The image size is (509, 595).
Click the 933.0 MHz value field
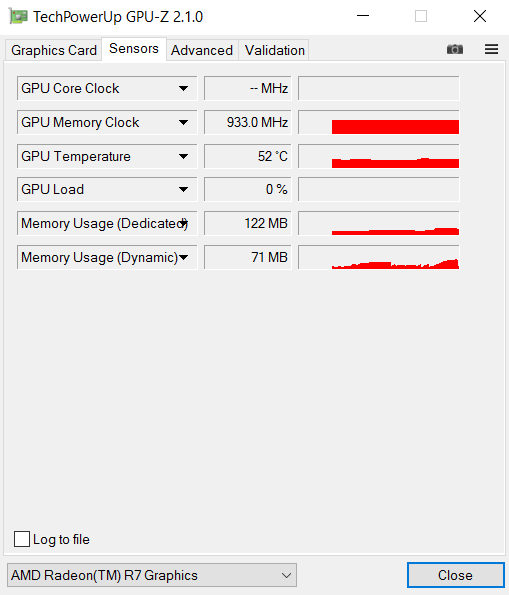tap(247, 122)
